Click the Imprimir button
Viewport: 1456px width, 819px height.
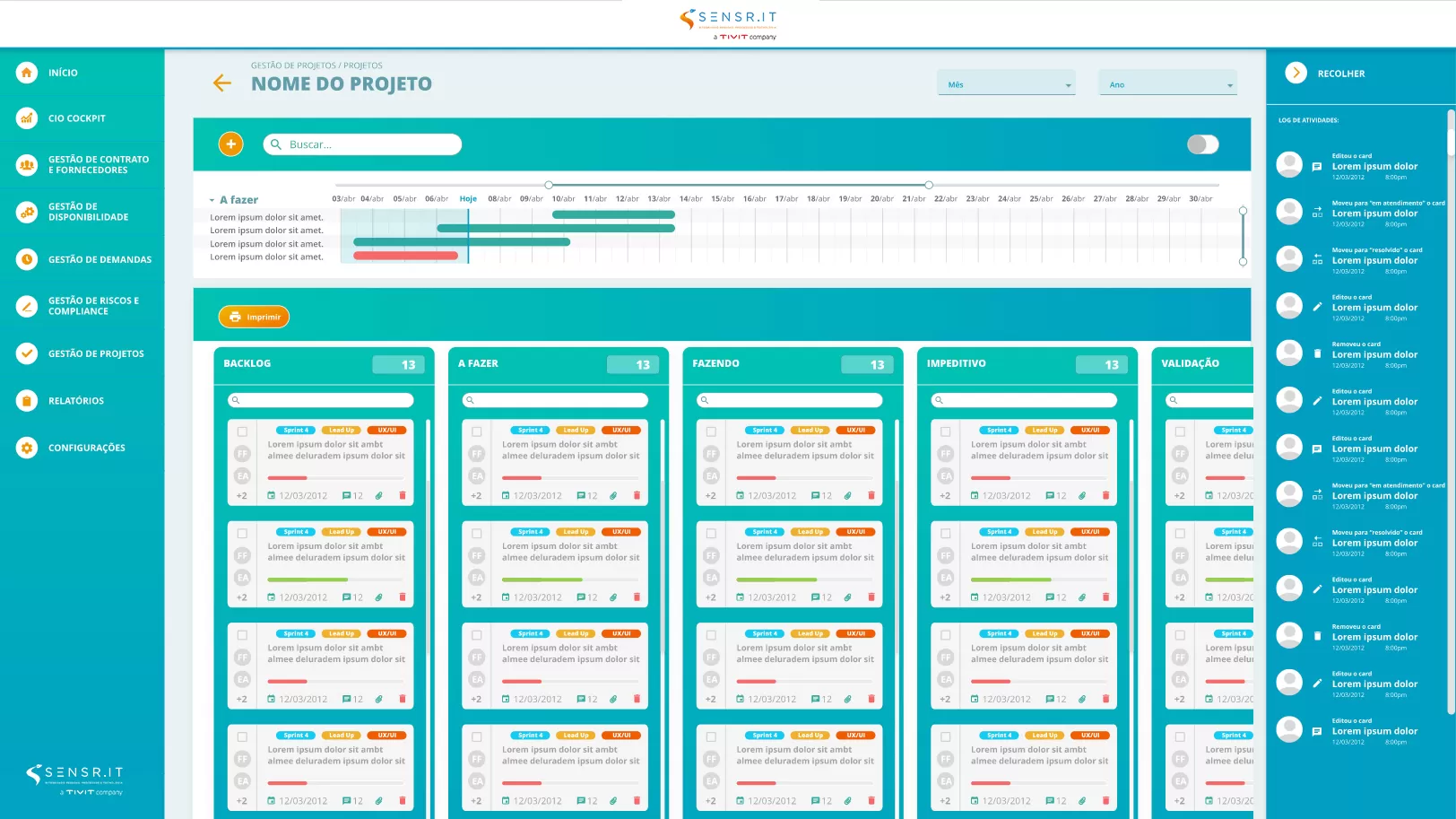point(254,316)
